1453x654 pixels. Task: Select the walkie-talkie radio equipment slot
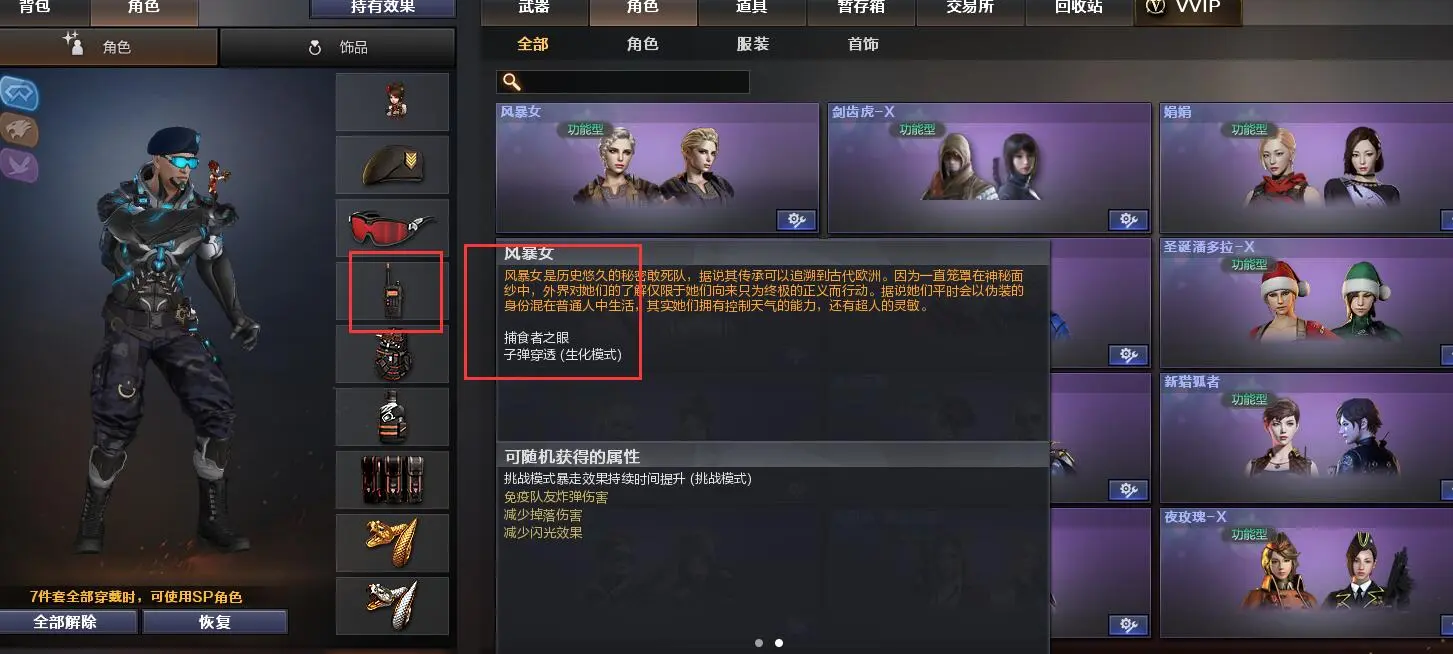[392, 291]
